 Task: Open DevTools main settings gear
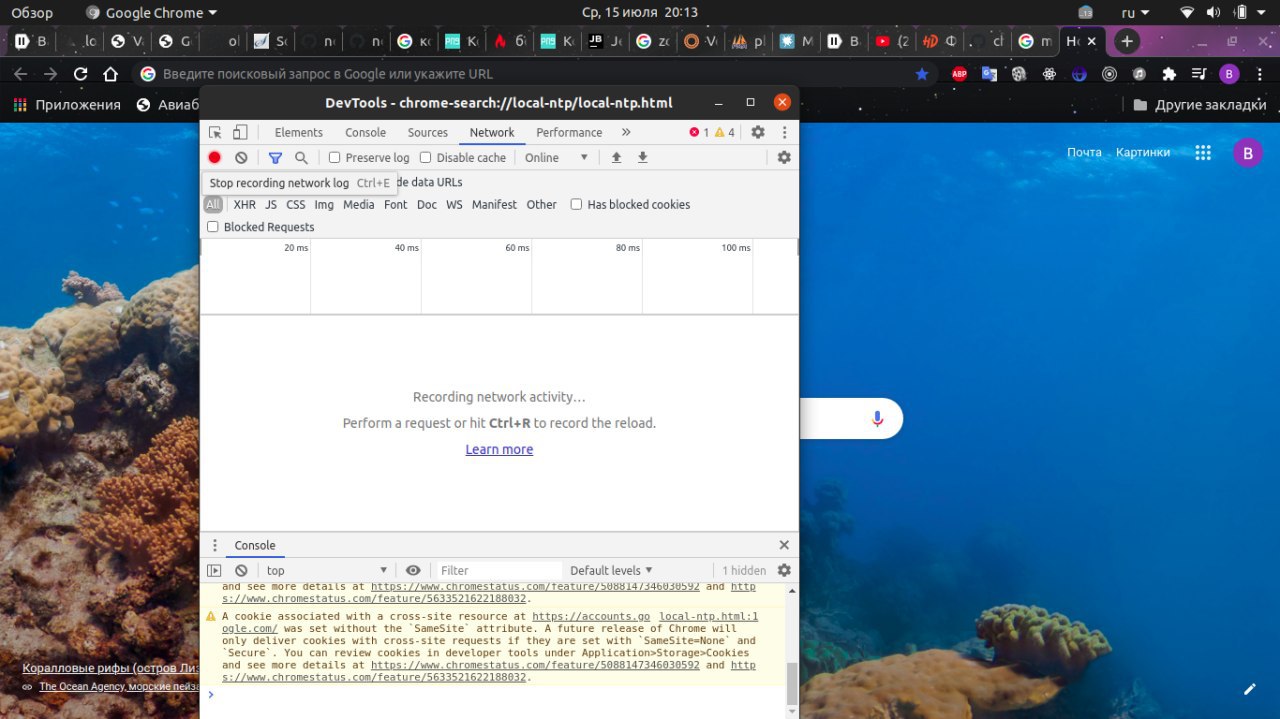point(758,132)
